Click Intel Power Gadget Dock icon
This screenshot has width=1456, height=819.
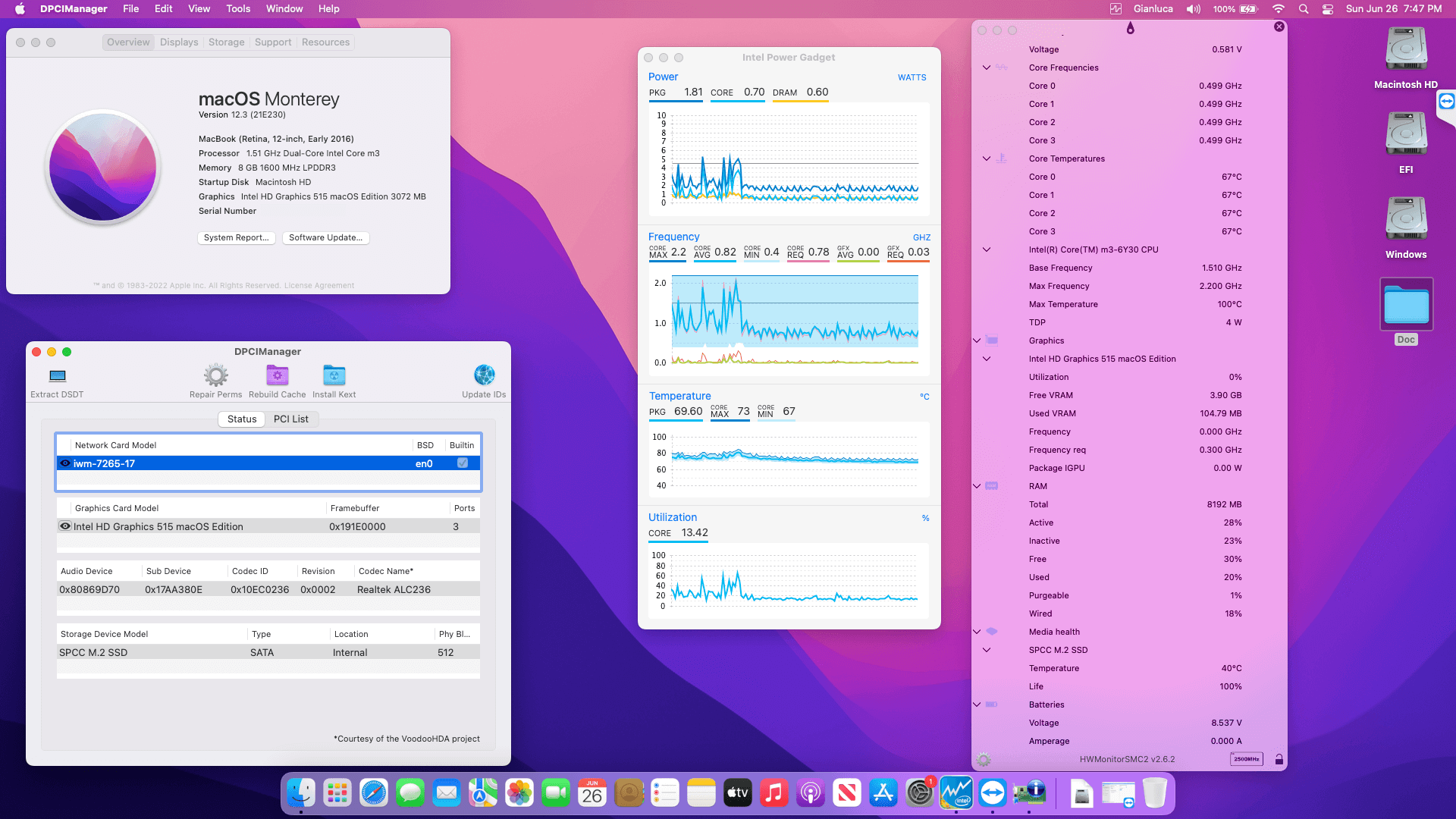[x=956, y=793]
